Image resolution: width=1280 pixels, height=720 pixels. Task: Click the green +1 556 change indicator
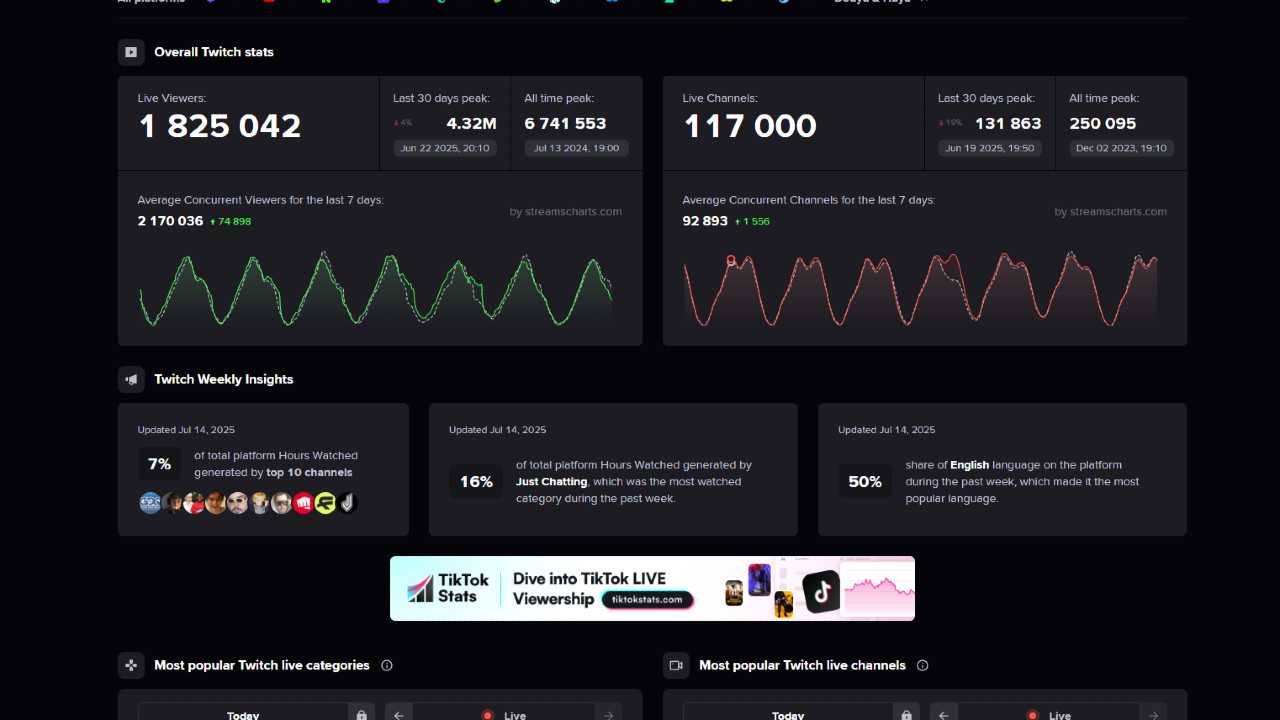tap(752, 221)
